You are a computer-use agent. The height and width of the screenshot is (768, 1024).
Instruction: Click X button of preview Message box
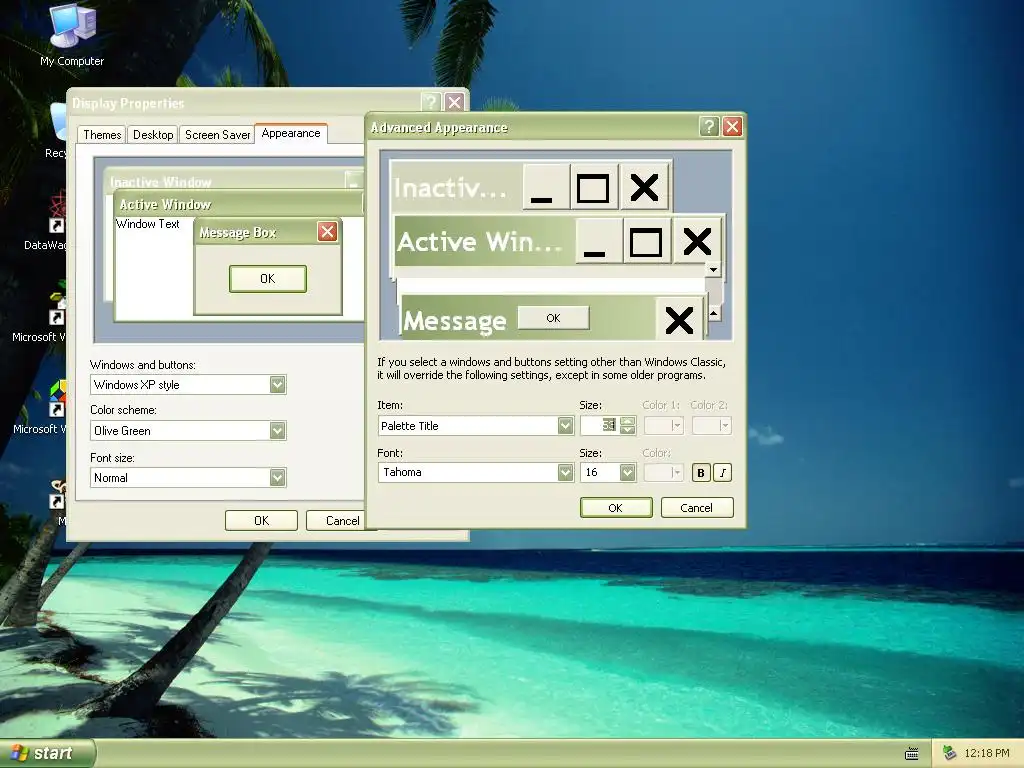click(x=679, y=319)
